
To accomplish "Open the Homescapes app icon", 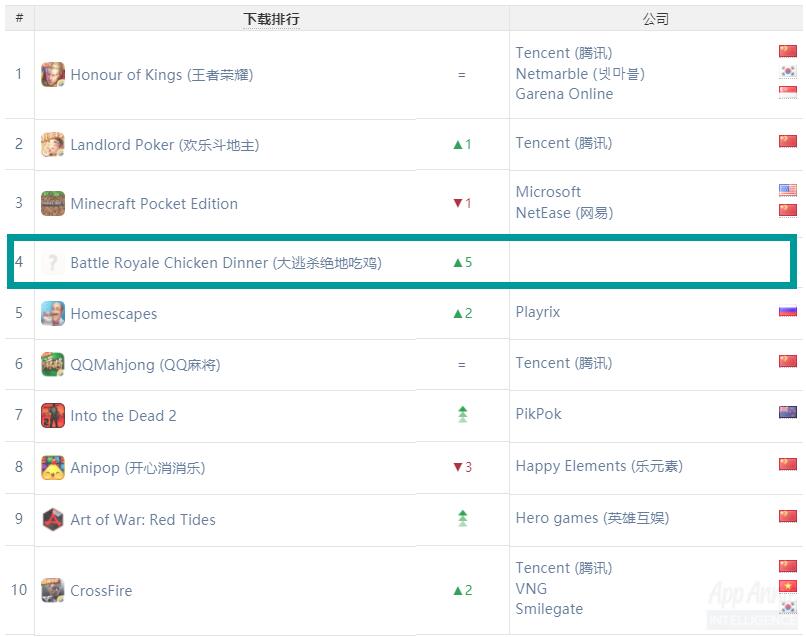I will pos(53,313).
